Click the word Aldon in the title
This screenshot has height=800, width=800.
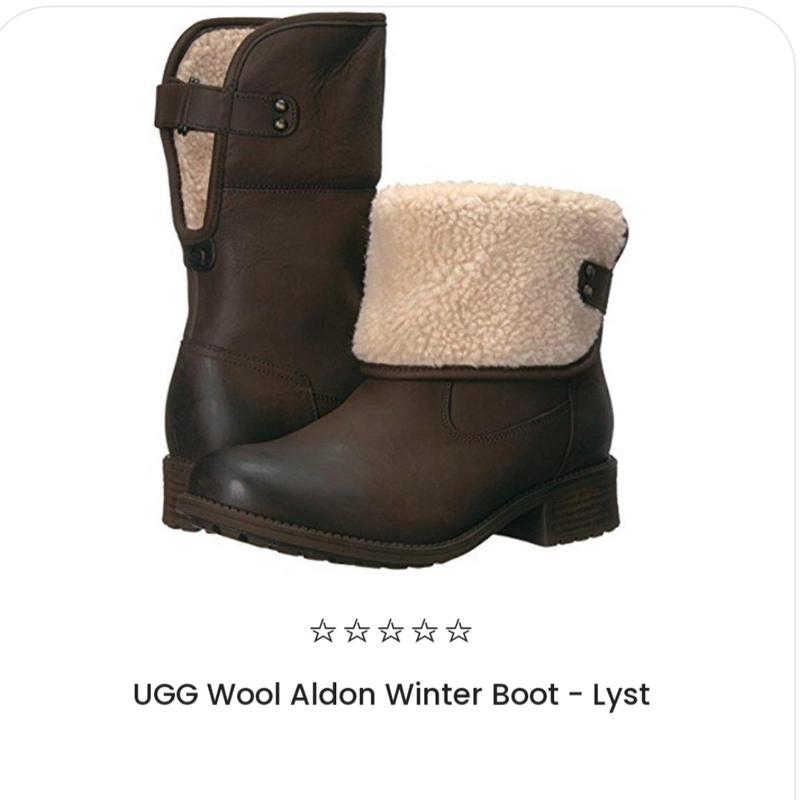333,694
